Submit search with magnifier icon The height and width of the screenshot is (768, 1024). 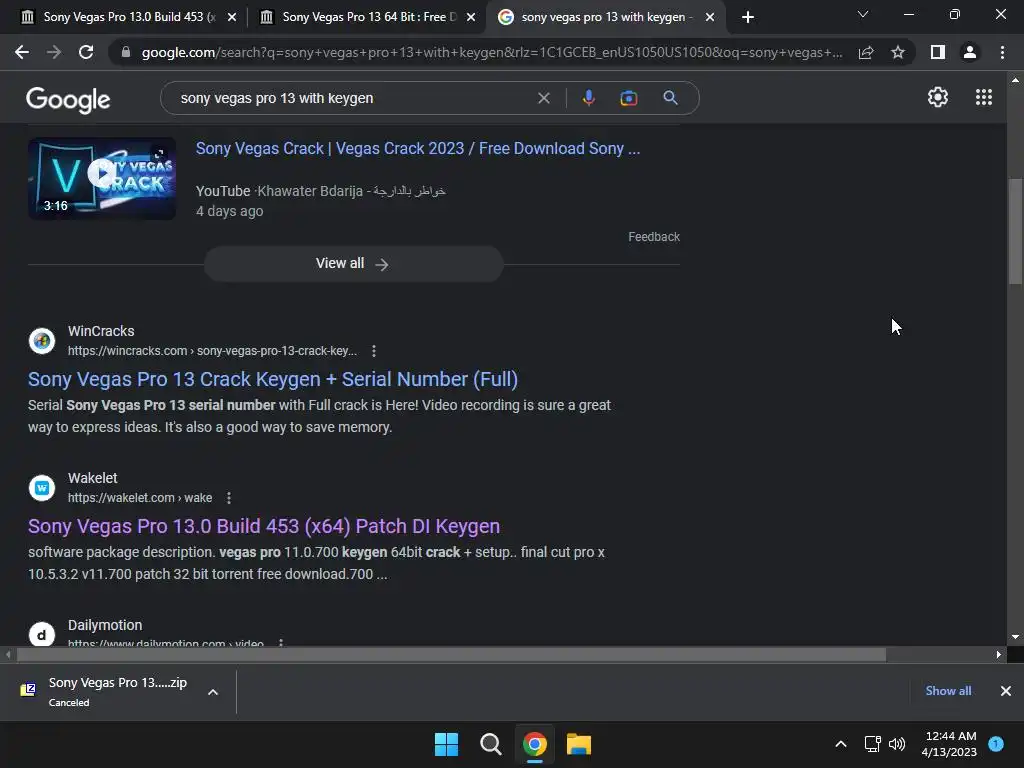[670, 98]
